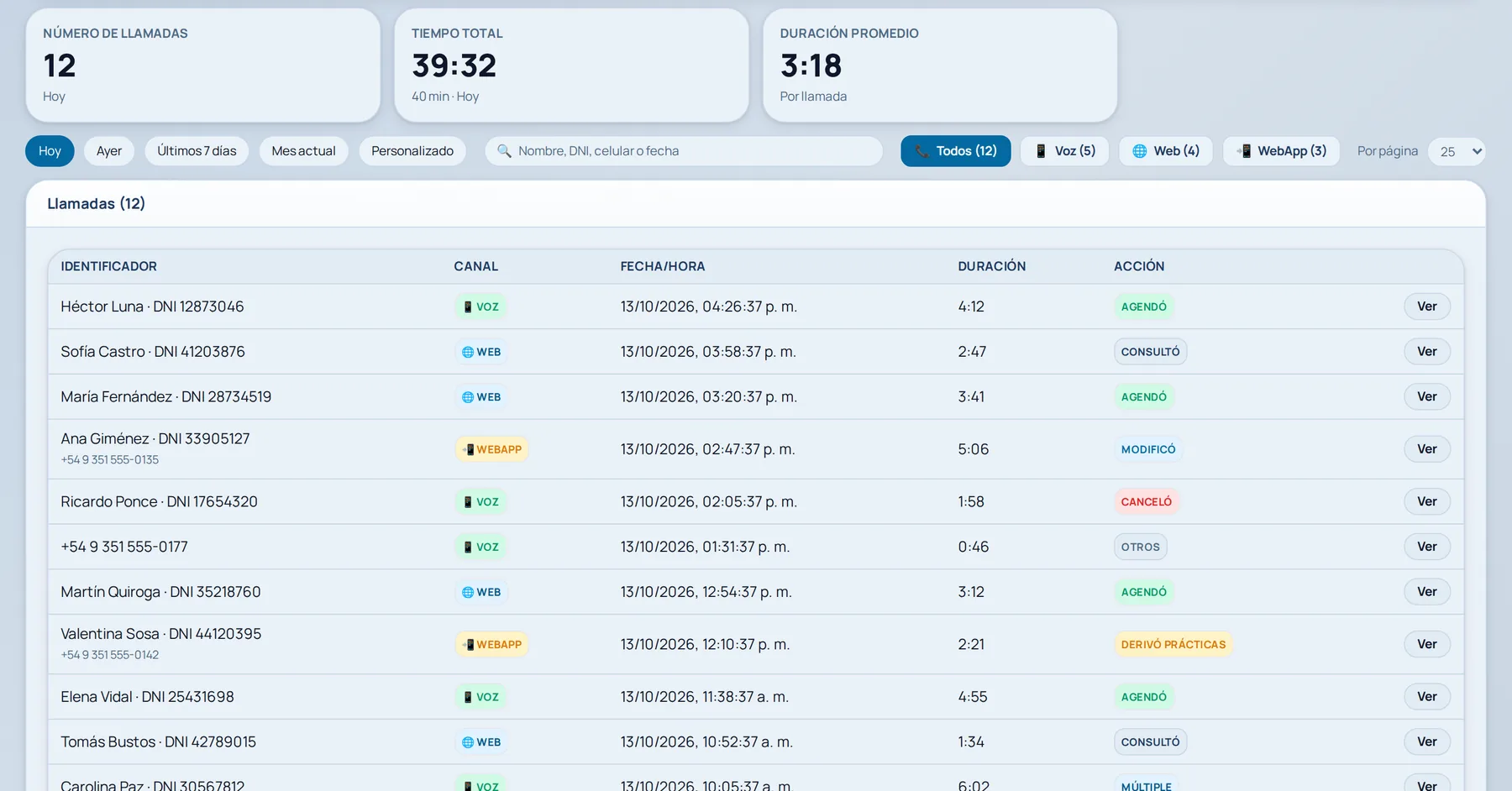Click phone icon on Todos (12) filter

(x=922, y=151)
